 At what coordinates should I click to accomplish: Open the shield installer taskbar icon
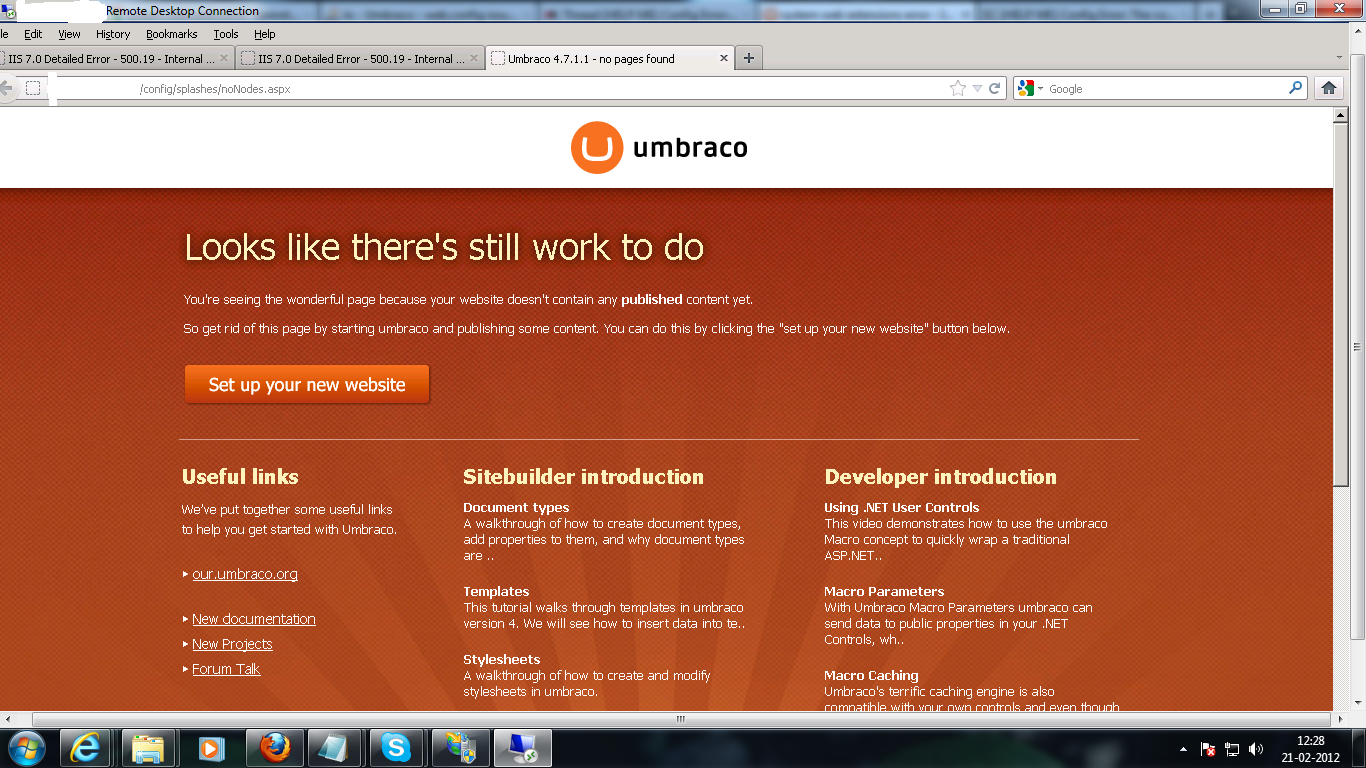point(459,748)
